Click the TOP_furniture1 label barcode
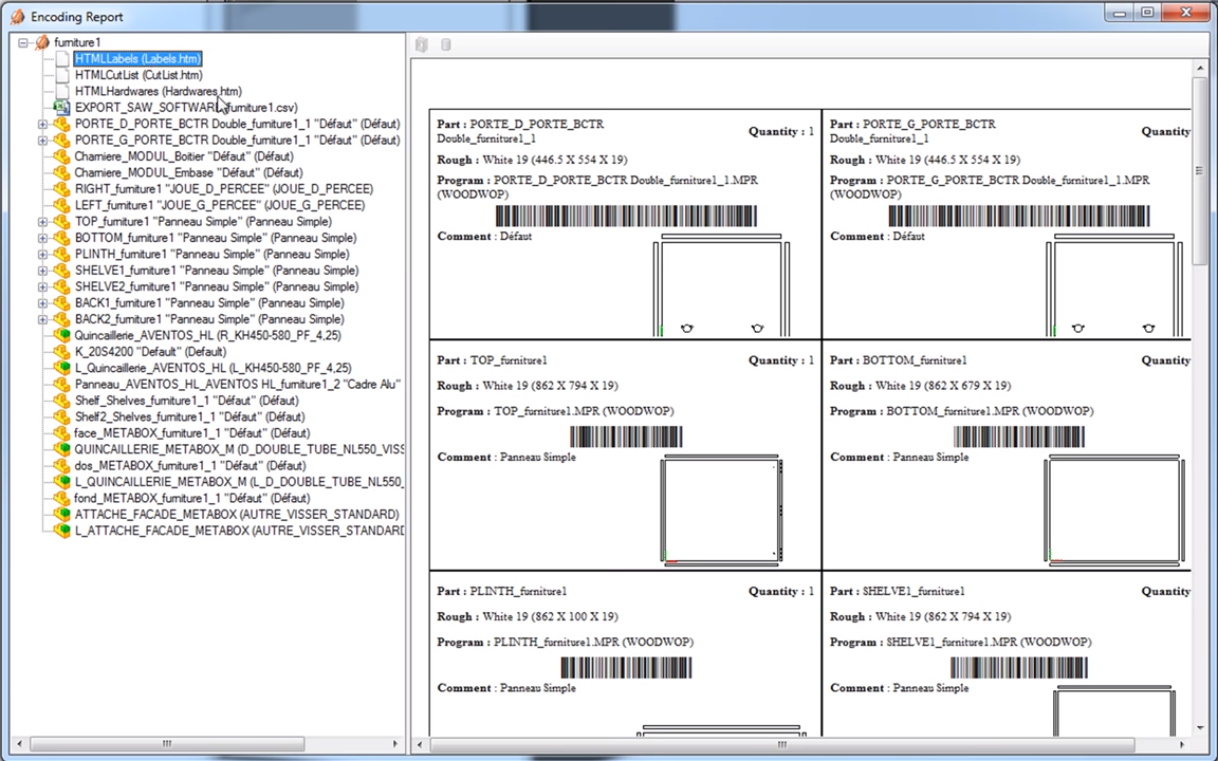Screen dimensions: 1218x761 coord(626,437)
